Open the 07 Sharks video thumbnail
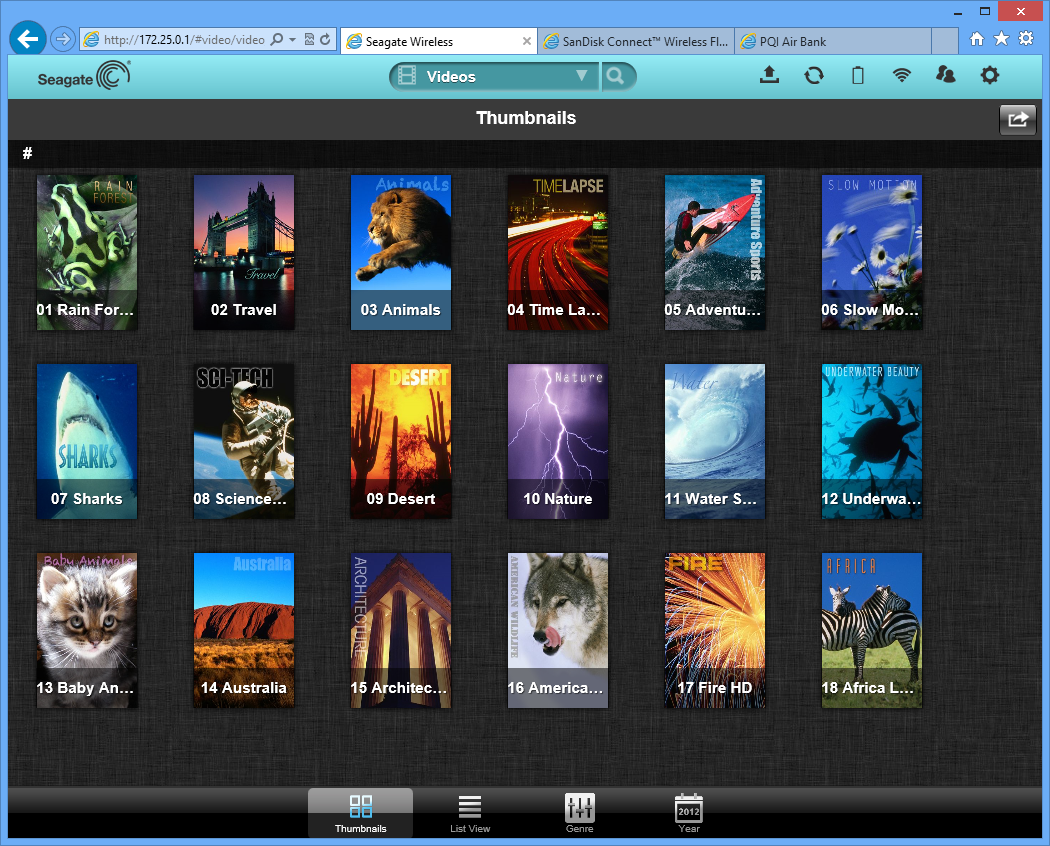1050x846 pixels. [x=87, y=441]
